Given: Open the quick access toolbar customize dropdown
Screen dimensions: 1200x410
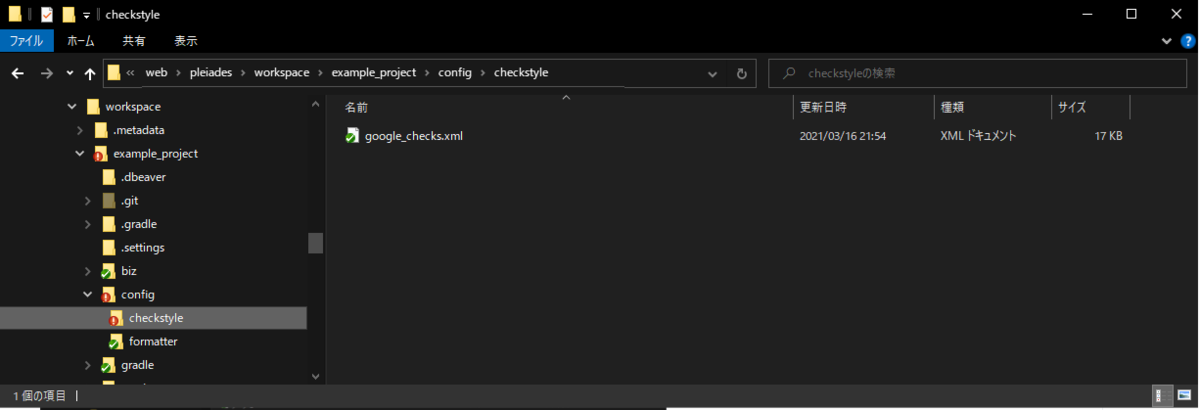Looking at the screenshot, I should (86, 14).
